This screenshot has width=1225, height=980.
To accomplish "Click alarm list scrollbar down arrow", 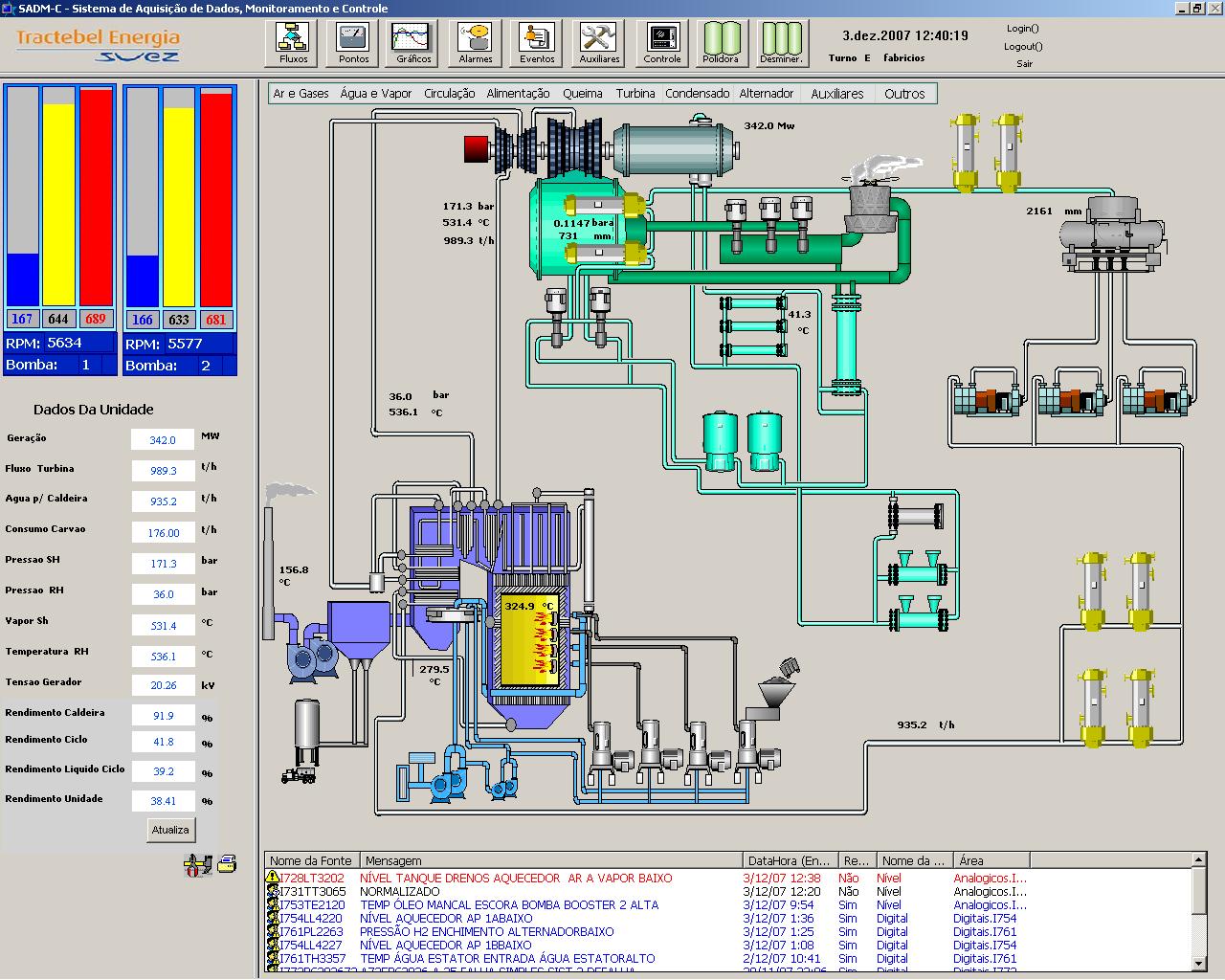I will 1199,963.
